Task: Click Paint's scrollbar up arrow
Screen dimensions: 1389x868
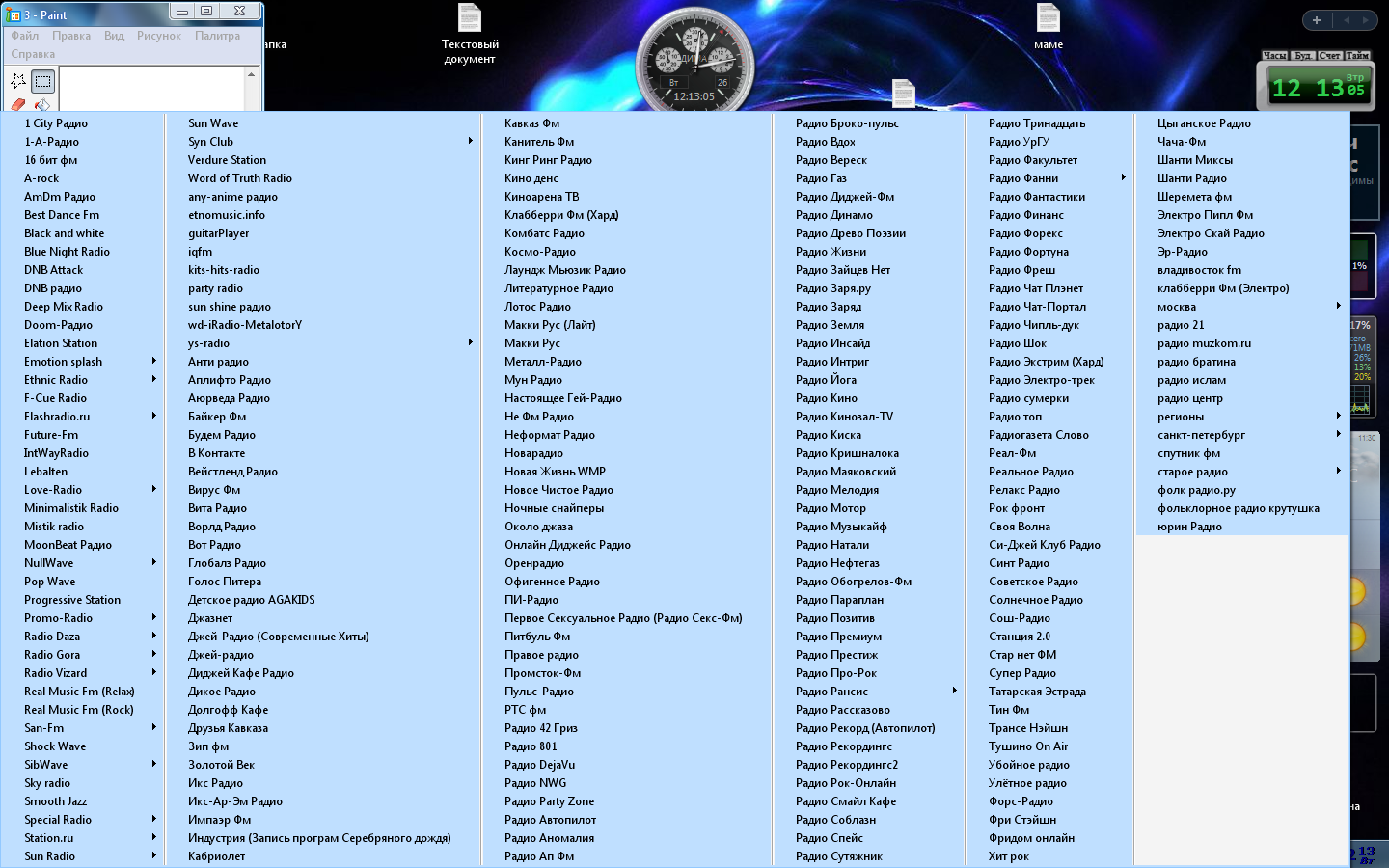Action: [251, 74]
